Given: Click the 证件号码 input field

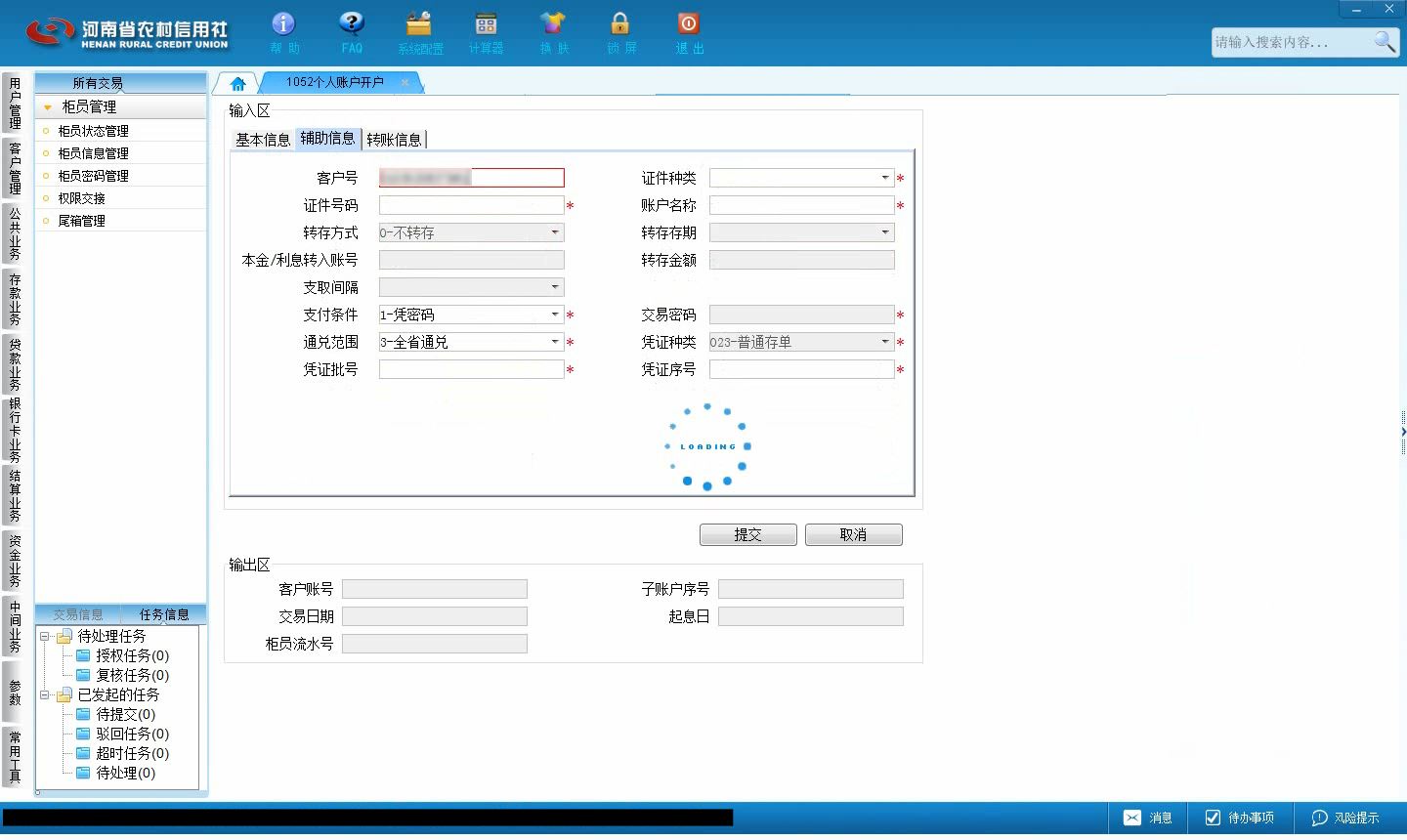Looking at the screenshot, I should (471, 205).
